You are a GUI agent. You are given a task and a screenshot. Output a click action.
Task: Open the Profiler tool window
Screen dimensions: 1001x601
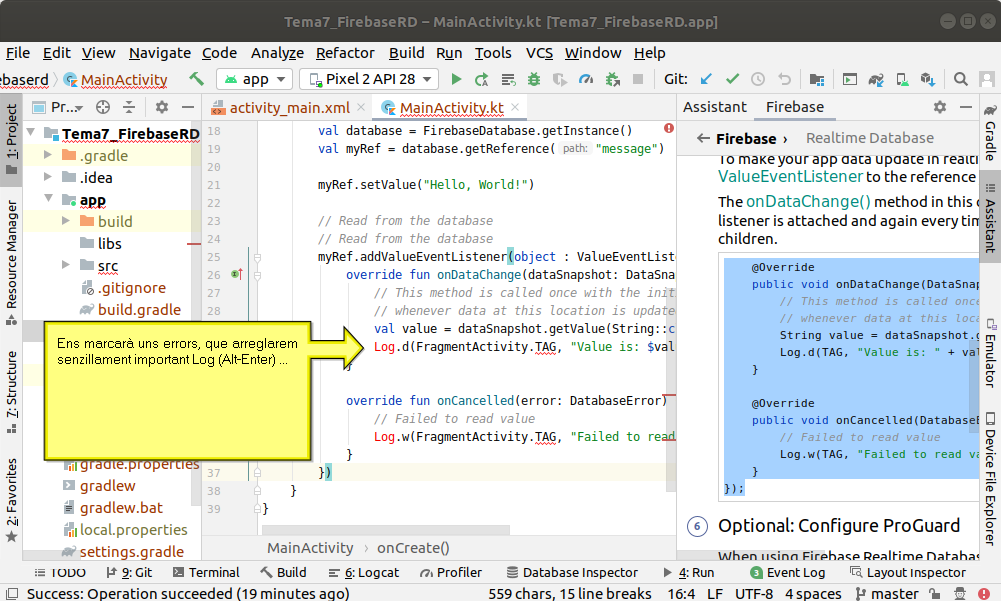(451, 572)
